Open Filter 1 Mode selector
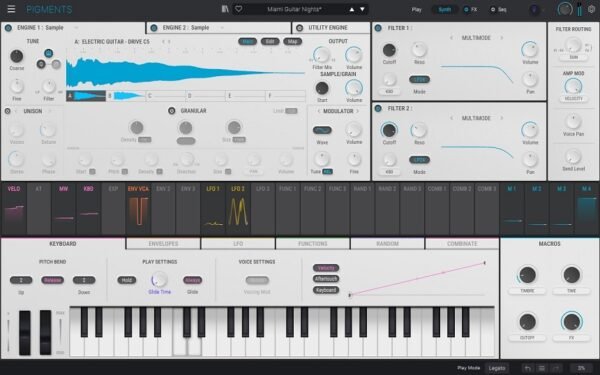 point(419,79)
